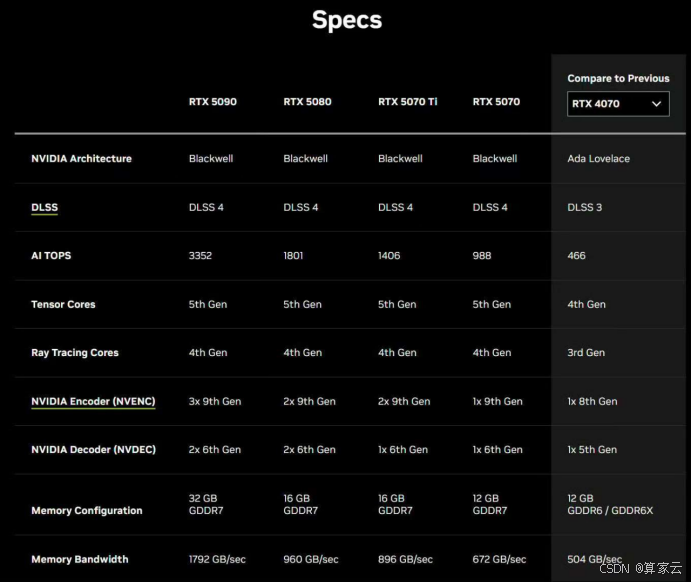Click the Memory Configuration row label
Viewport: 691px width, 583px height.
87,511
